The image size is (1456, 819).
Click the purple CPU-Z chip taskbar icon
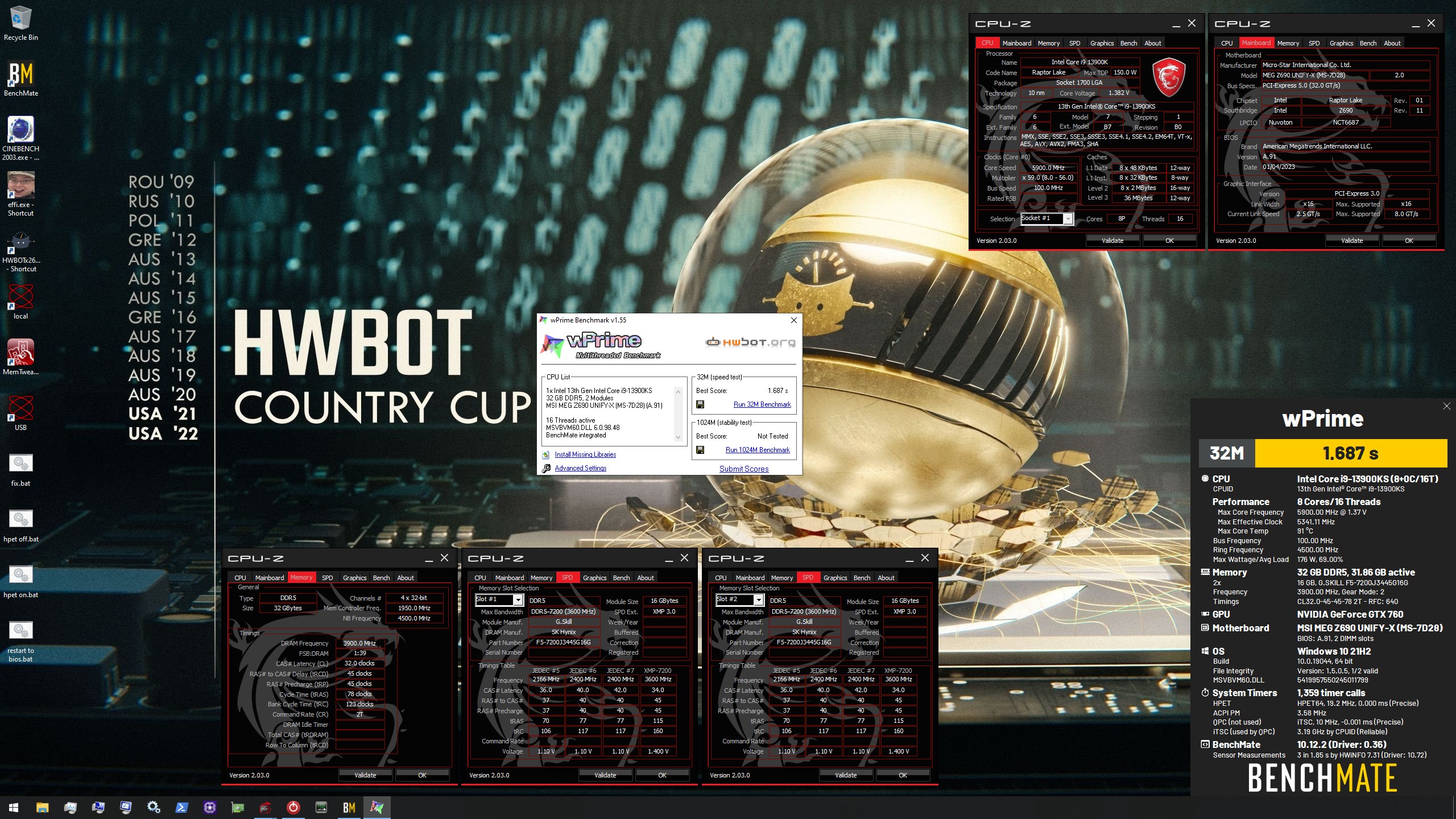point(209,807)
